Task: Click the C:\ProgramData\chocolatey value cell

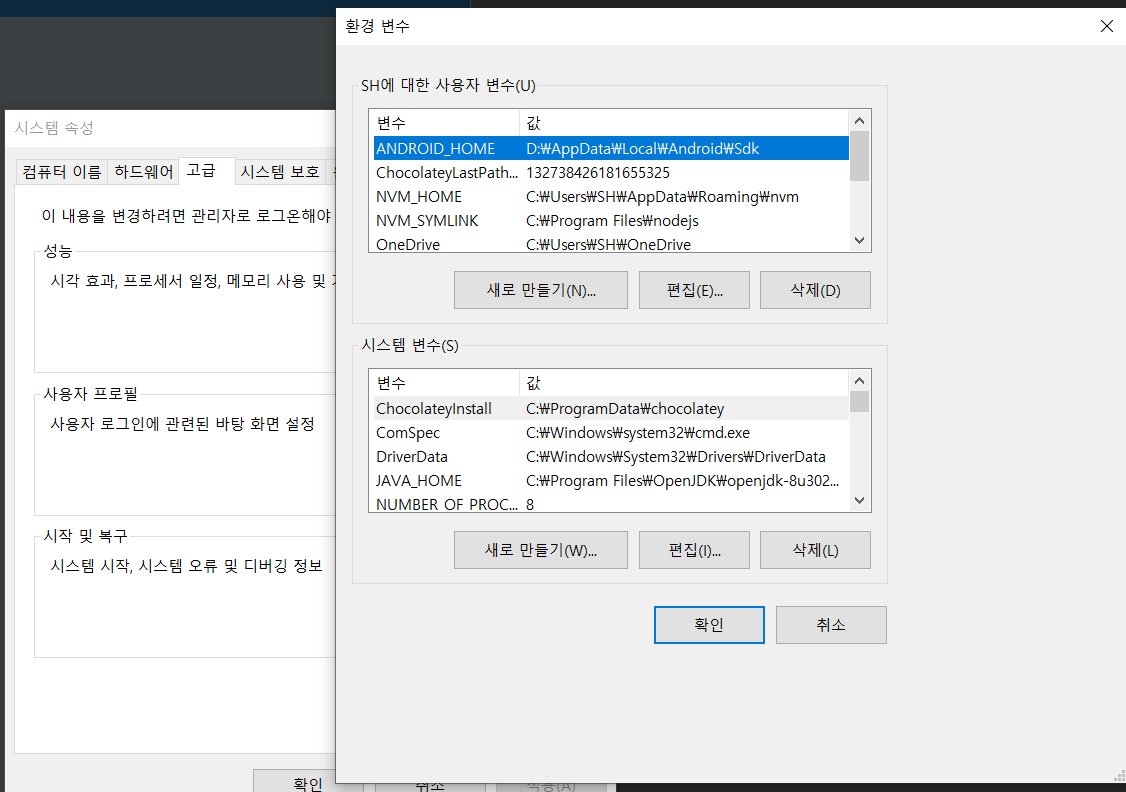Action: (625, 409)
